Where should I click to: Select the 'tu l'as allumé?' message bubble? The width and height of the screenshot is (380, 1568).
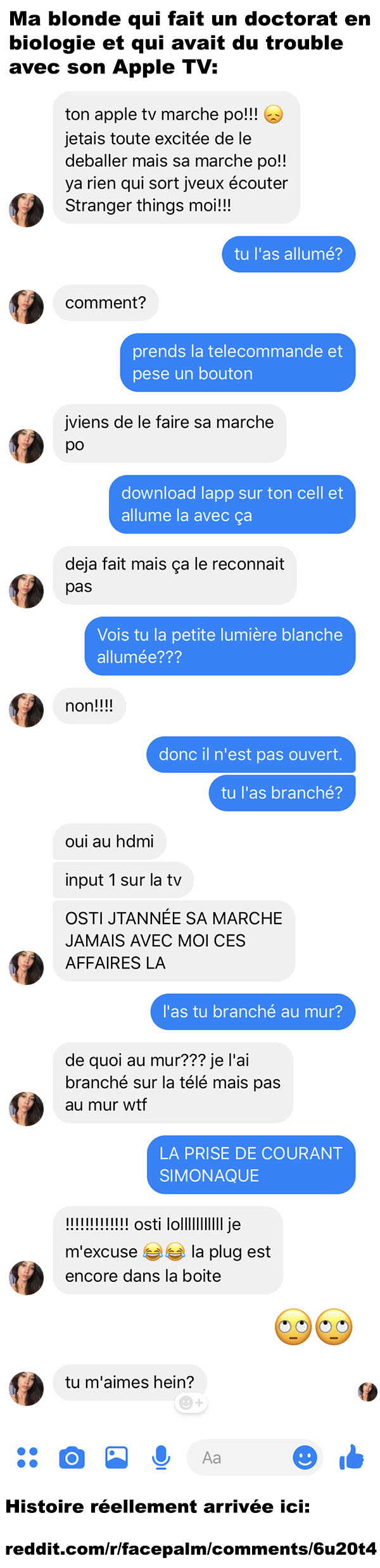288,254
